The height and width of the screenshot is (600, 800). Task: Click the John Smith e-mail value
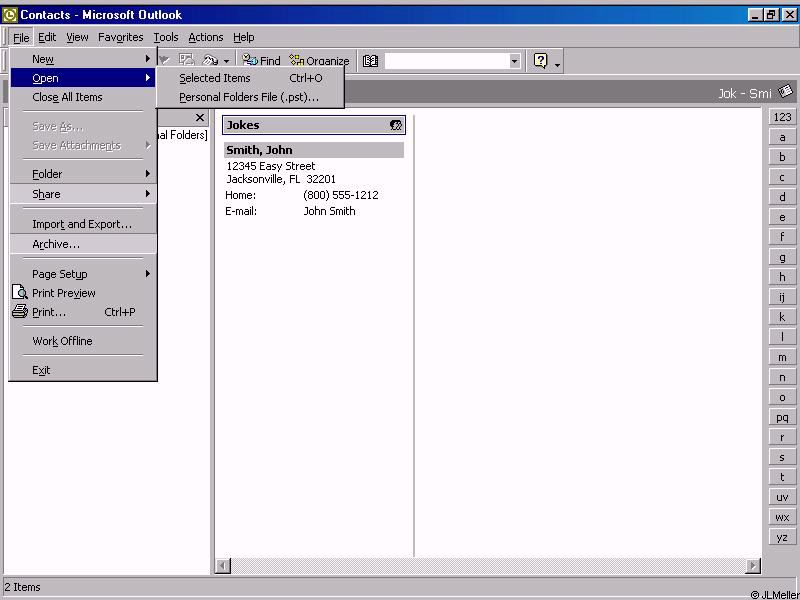tap(329, 211)
